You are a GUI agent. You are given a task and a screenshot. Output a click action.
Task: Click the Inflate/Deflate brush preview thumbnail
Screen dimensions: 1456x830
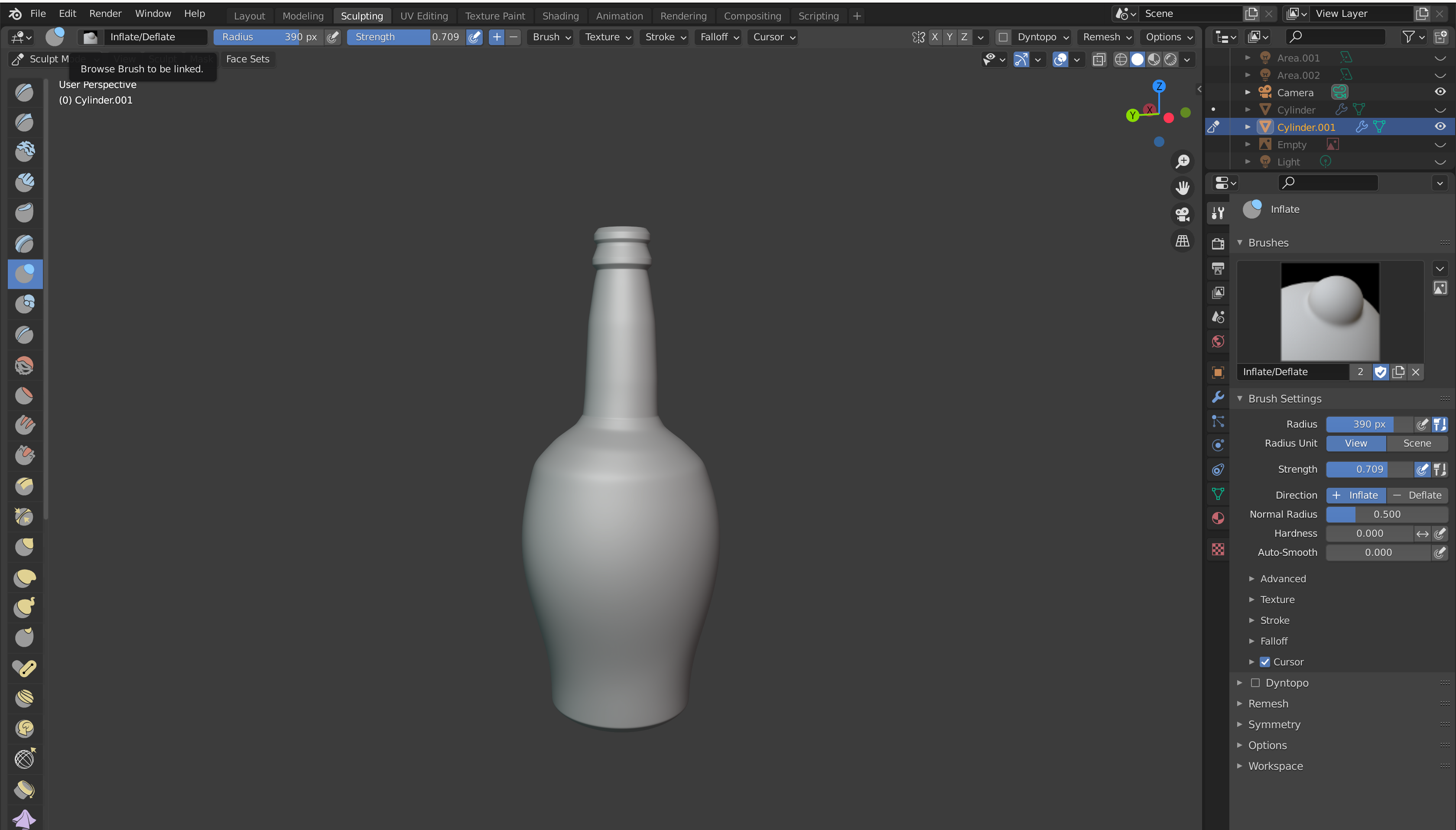pyautogui.click(x=1329, y=311)
